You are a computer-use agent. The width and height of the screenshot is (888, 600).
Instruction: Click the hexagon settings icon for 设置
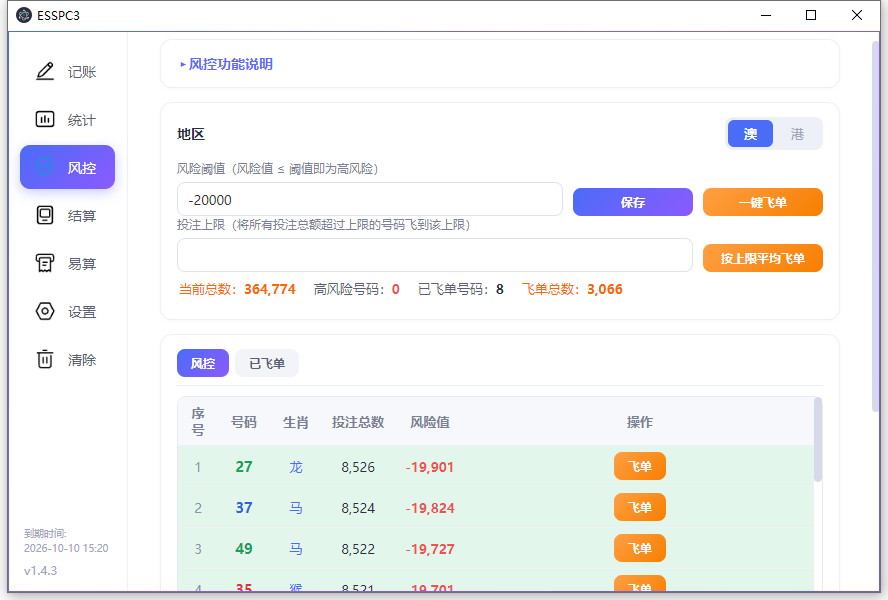click(45, 312)
